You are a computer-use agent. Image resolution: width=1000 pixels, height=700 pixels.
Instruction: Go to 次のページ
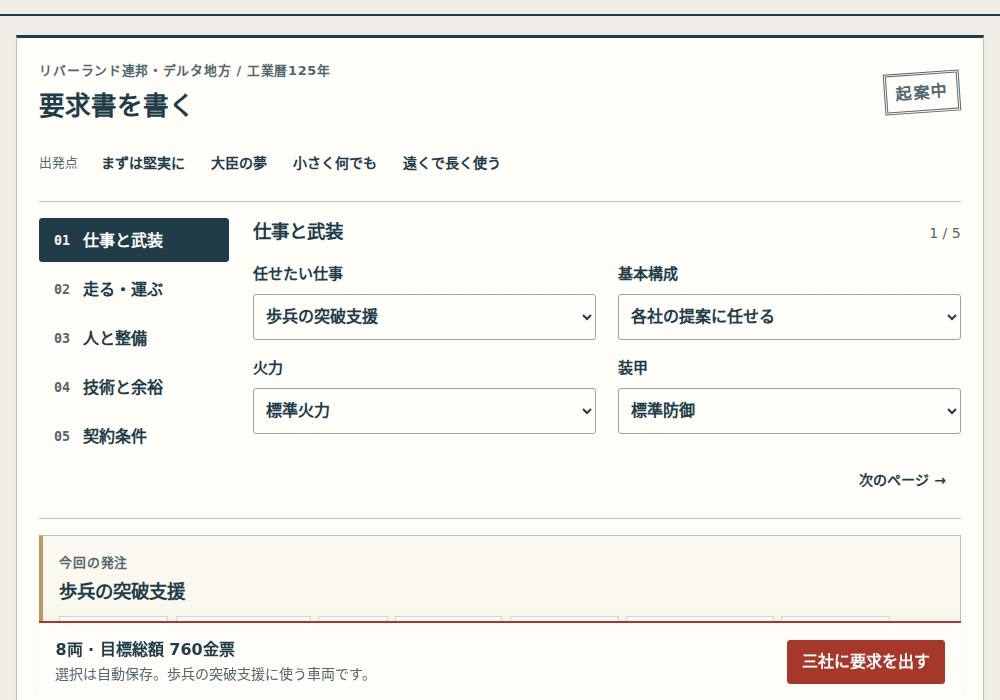[x=902, y=480]
